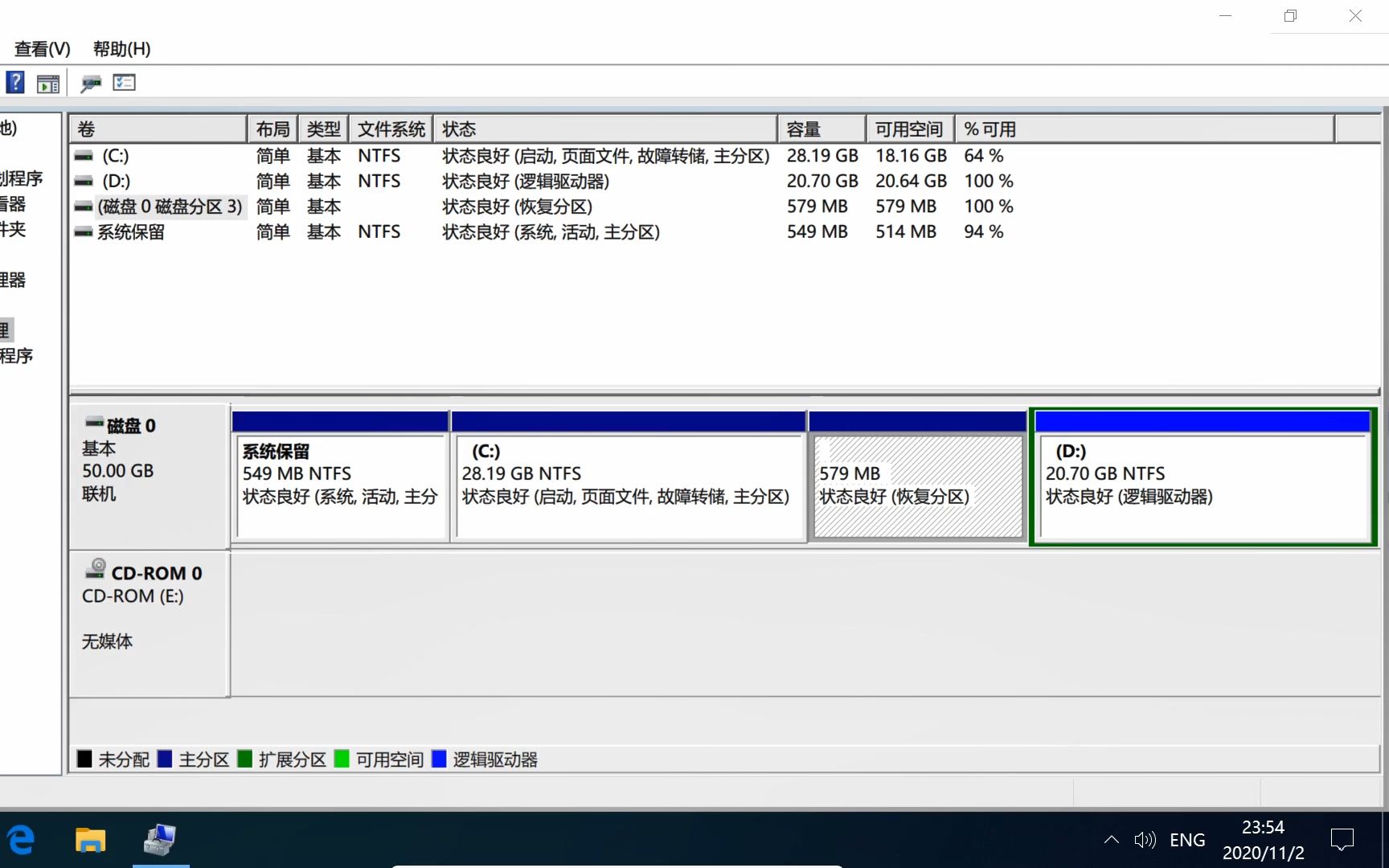Sort by the 状态 column header
Viewport: 1389px width, 868px height.
(605, 129)
